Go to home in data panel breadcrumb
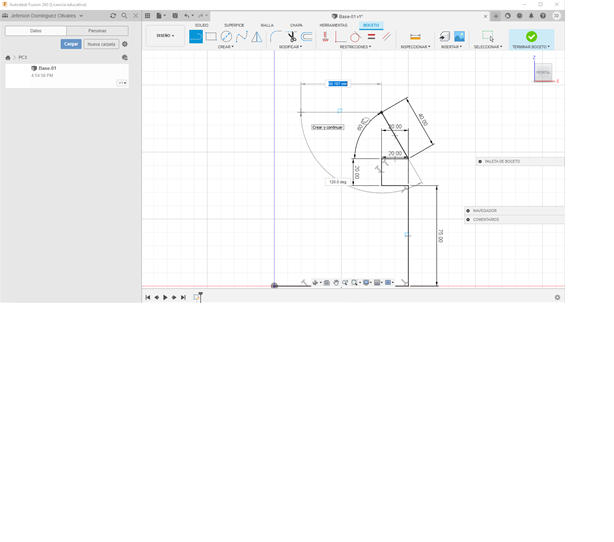Image resolution: width=614 pixels, height=542 pixels. tap(8, 58)
